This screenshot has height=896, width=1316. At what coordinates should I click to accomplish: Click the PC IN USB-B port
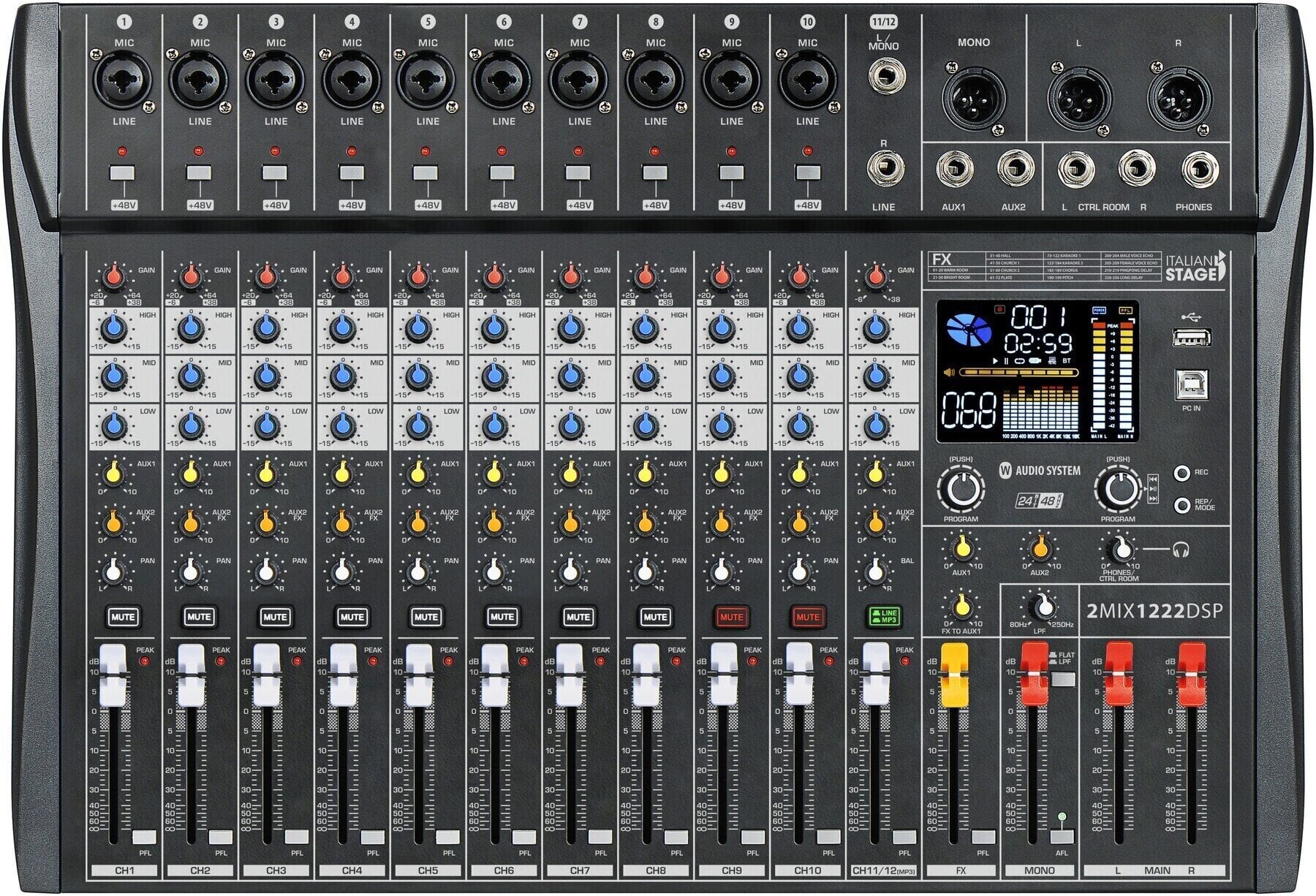point(1192,385)
